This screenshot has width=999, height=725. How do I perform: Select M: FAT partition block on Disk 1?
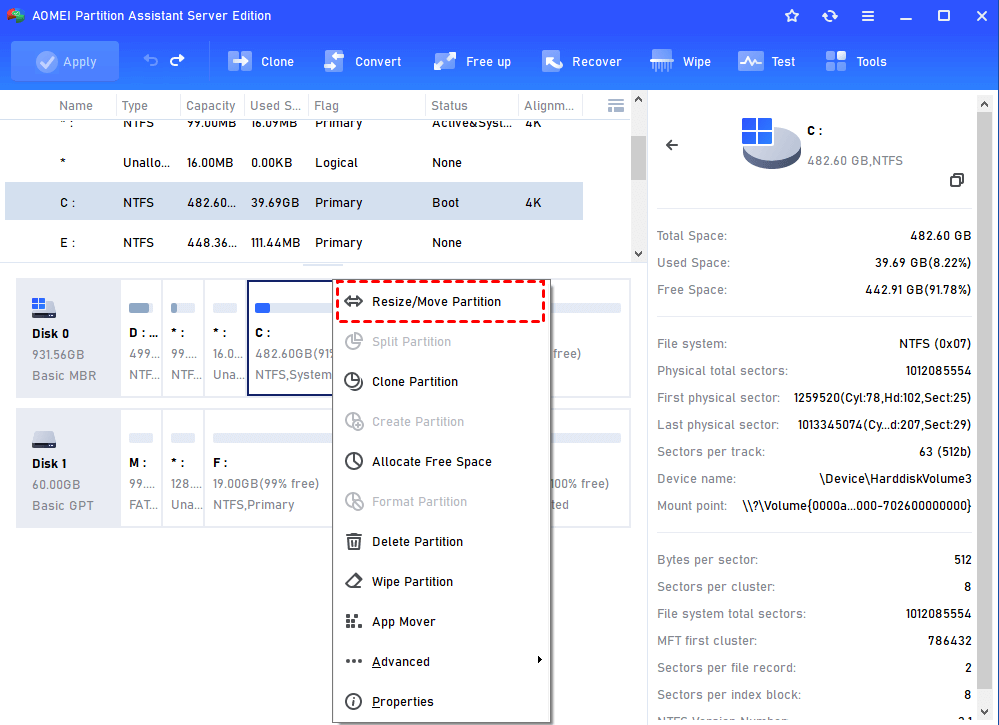(x=141, y=468)
